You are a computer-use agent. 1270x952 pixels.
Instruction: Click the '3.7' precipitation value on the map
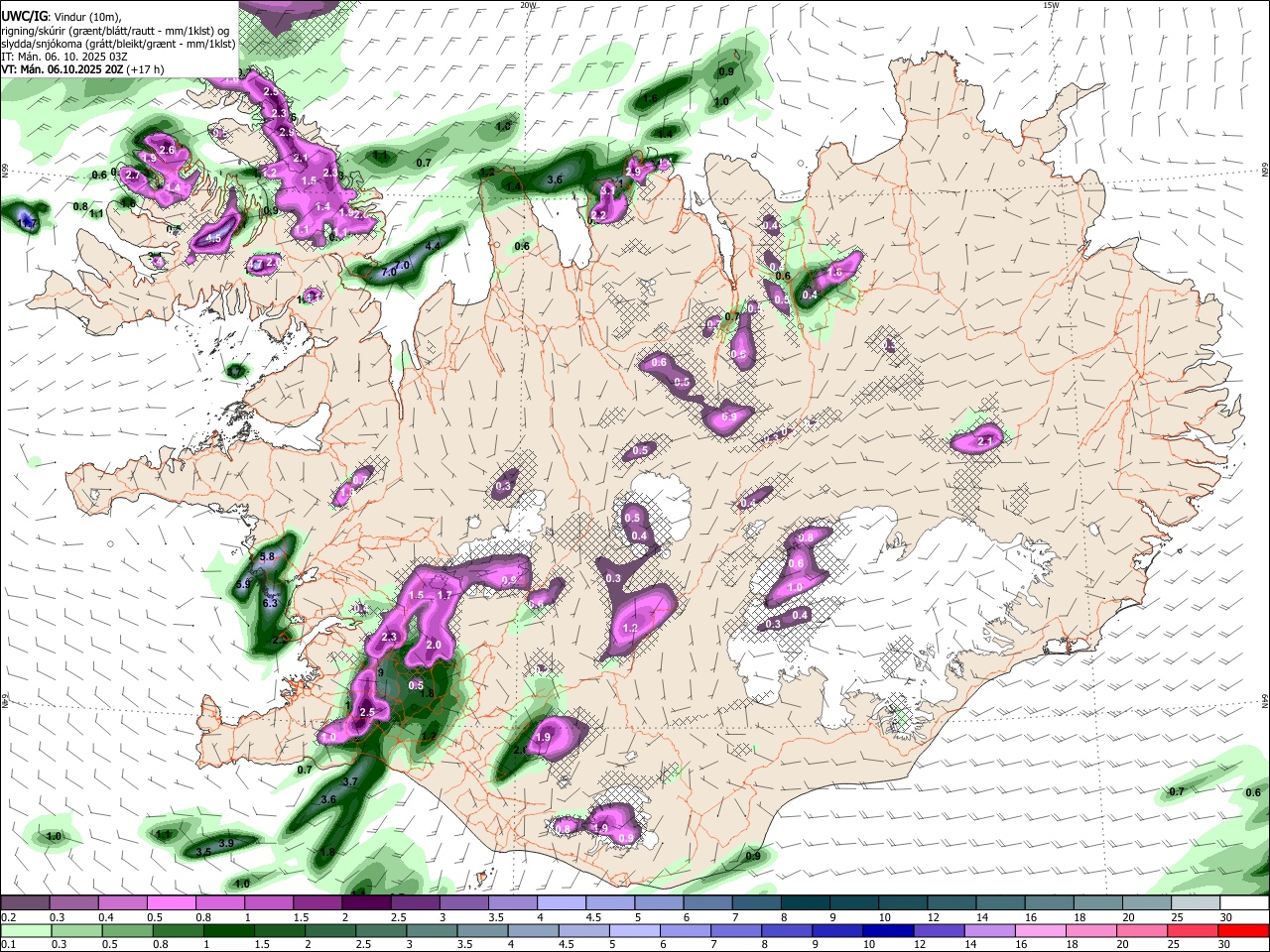pos(349,782)
